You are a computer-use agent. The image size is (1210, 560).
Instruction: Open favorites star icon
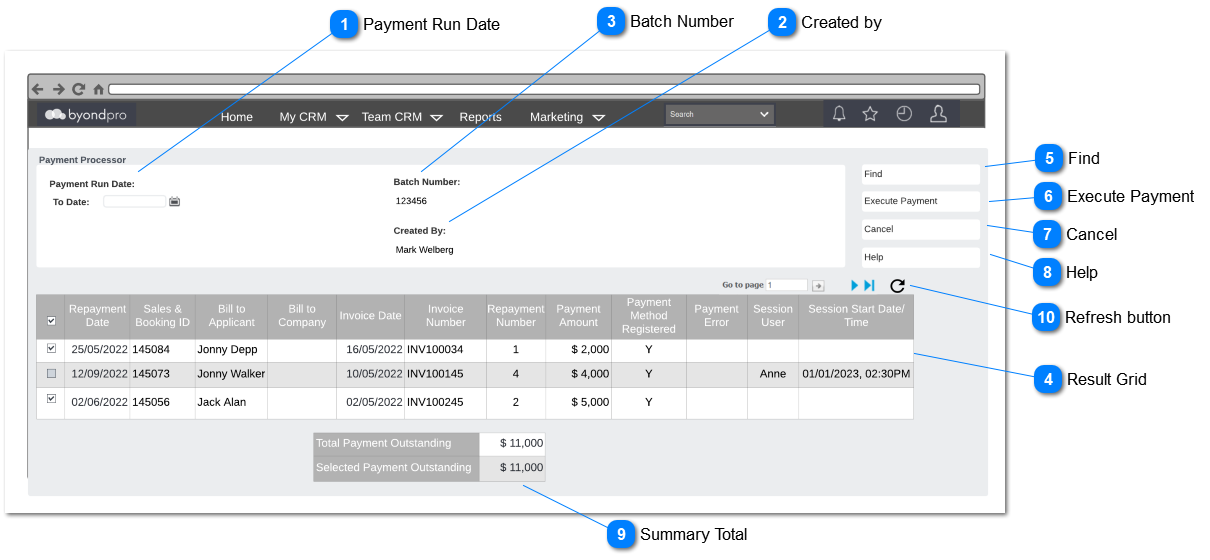(x=870, y=114)
